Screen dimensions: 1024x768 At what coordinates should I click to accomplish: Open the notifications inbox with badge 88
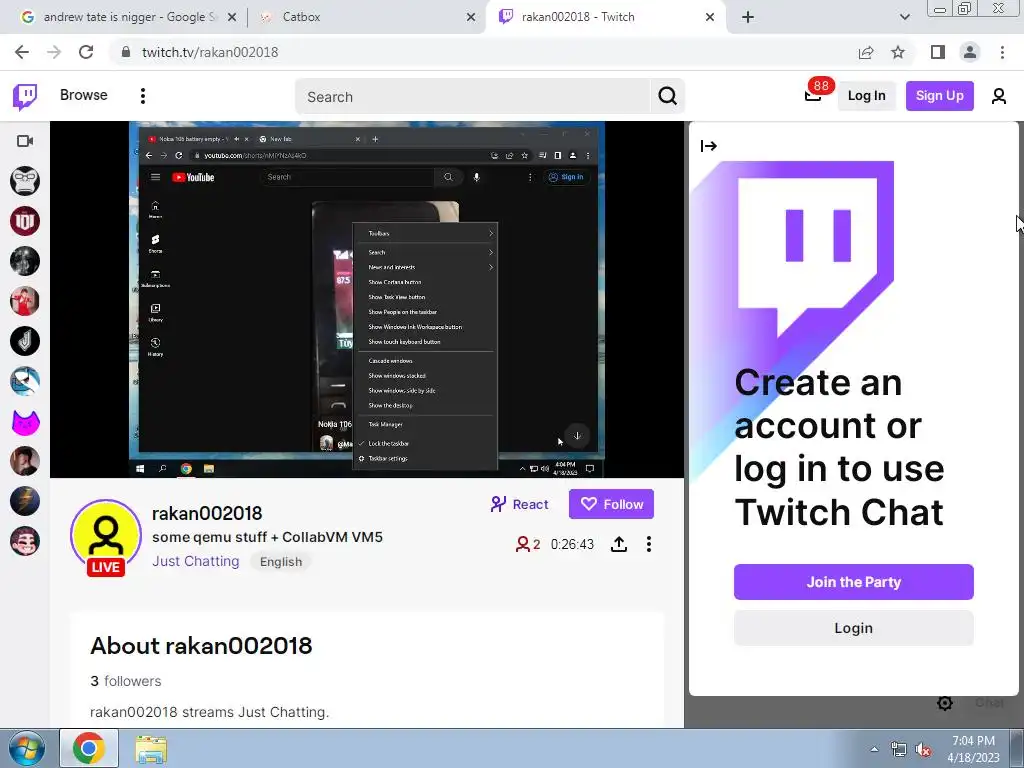(x=813, y=95)
